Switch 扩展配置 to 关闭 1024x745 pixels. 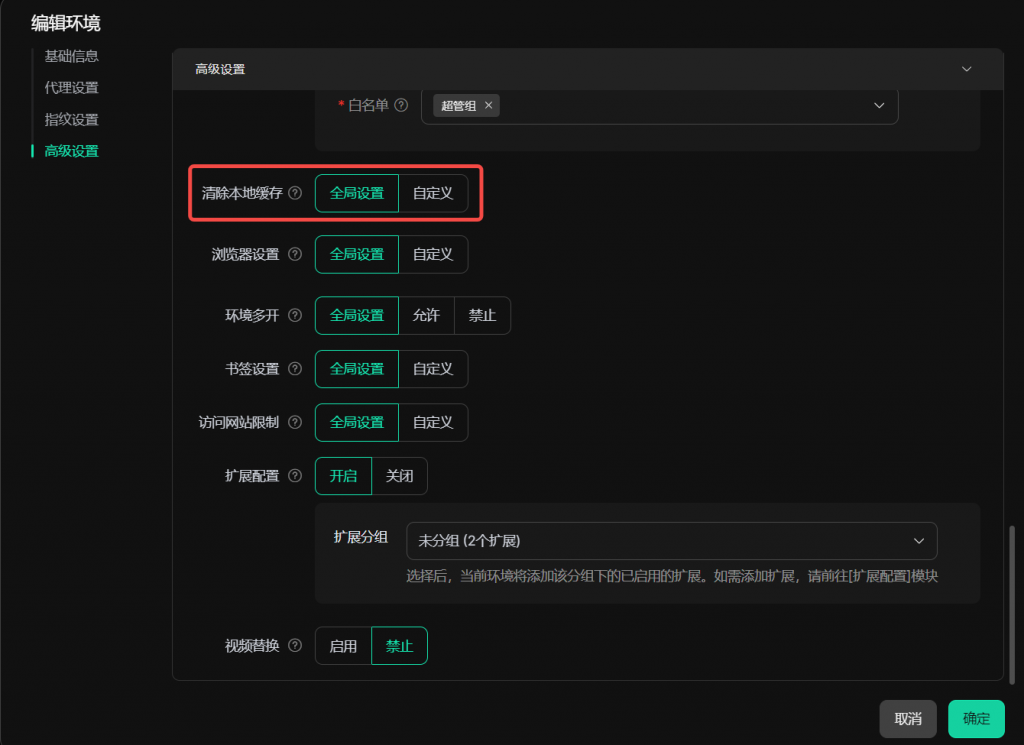pos(399,476)
